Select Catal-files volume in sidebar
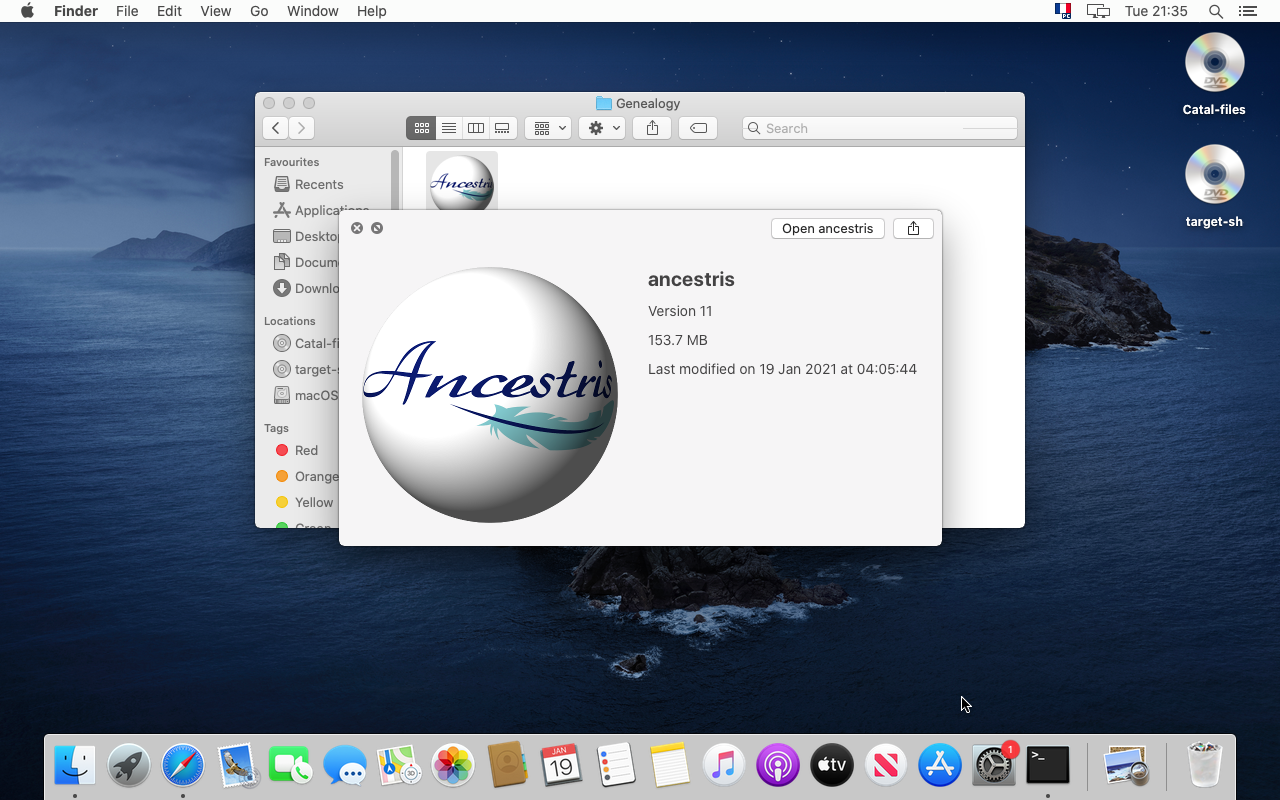Viewport: 1280px width, 800px height. point(305,343)
